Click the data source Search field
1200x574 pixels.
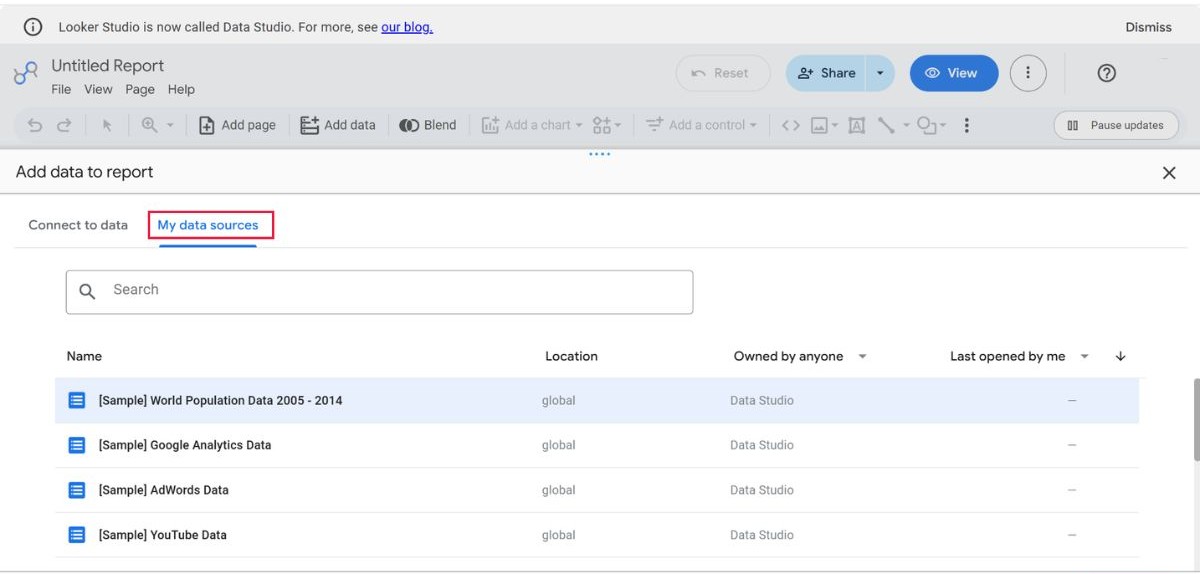380,292
